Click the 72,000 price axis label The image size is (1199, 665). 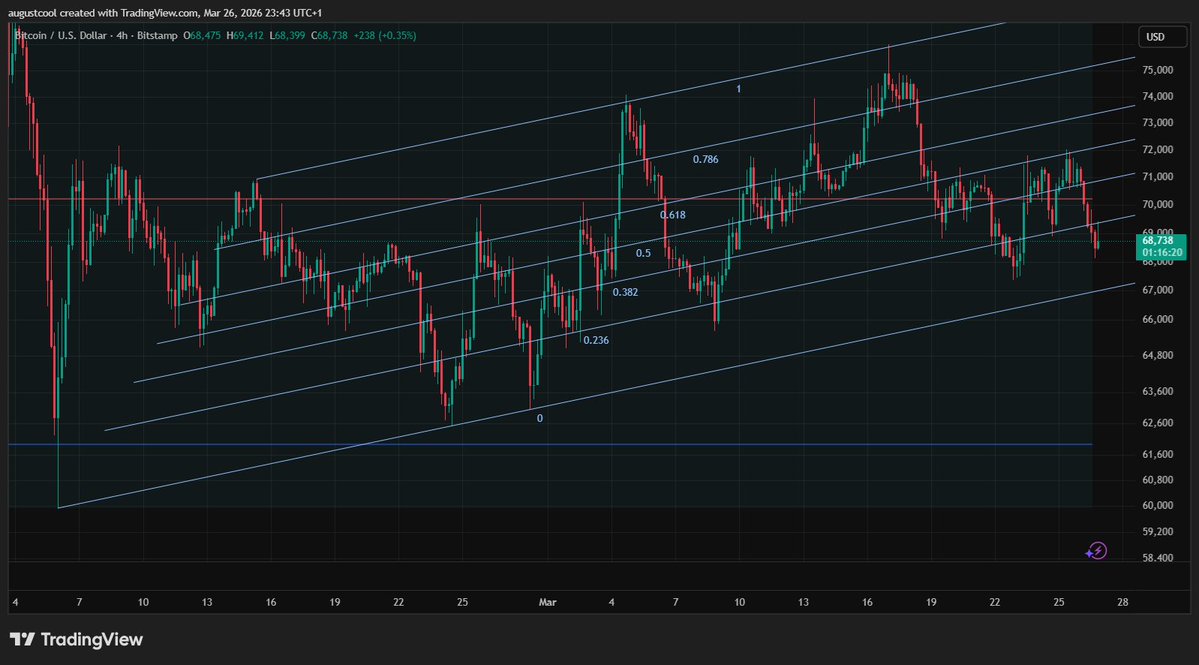(1158, 149)
